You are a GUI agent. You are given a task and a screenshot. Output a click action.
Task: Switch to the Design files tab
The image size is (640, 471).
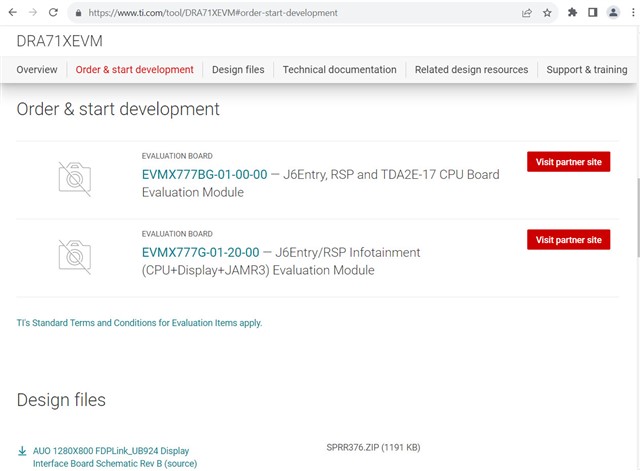pyautogui.click(x=238, y=70)
